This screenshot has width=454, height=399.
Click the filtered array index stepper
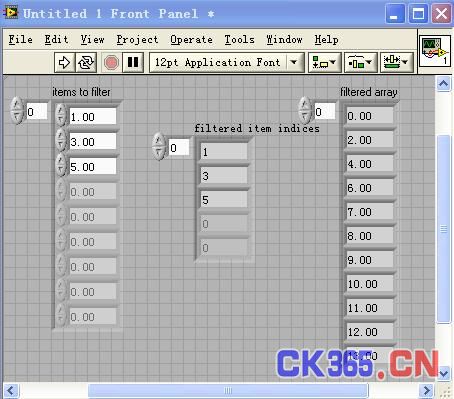point(304,110)
